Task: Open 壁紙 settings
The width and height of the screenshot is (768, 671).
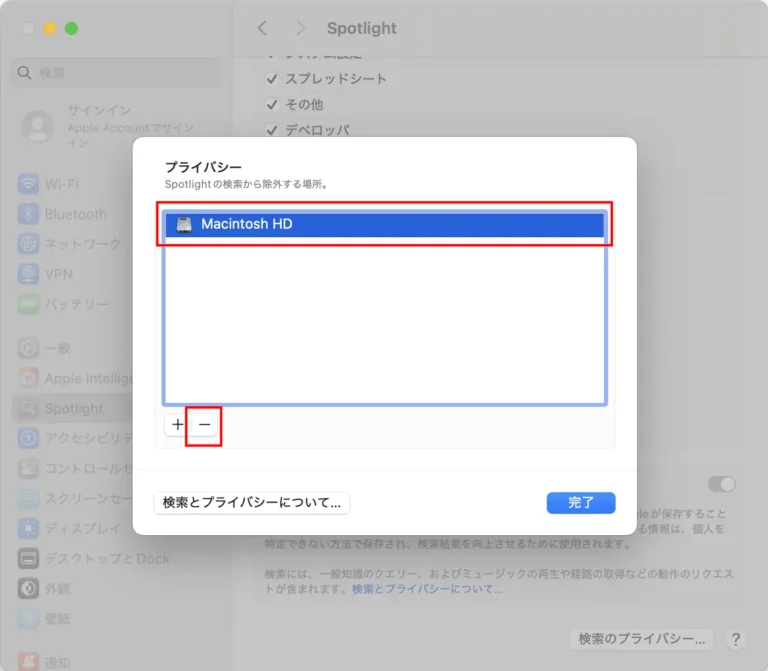Action: pyautogui.click(x=116, y=618)
